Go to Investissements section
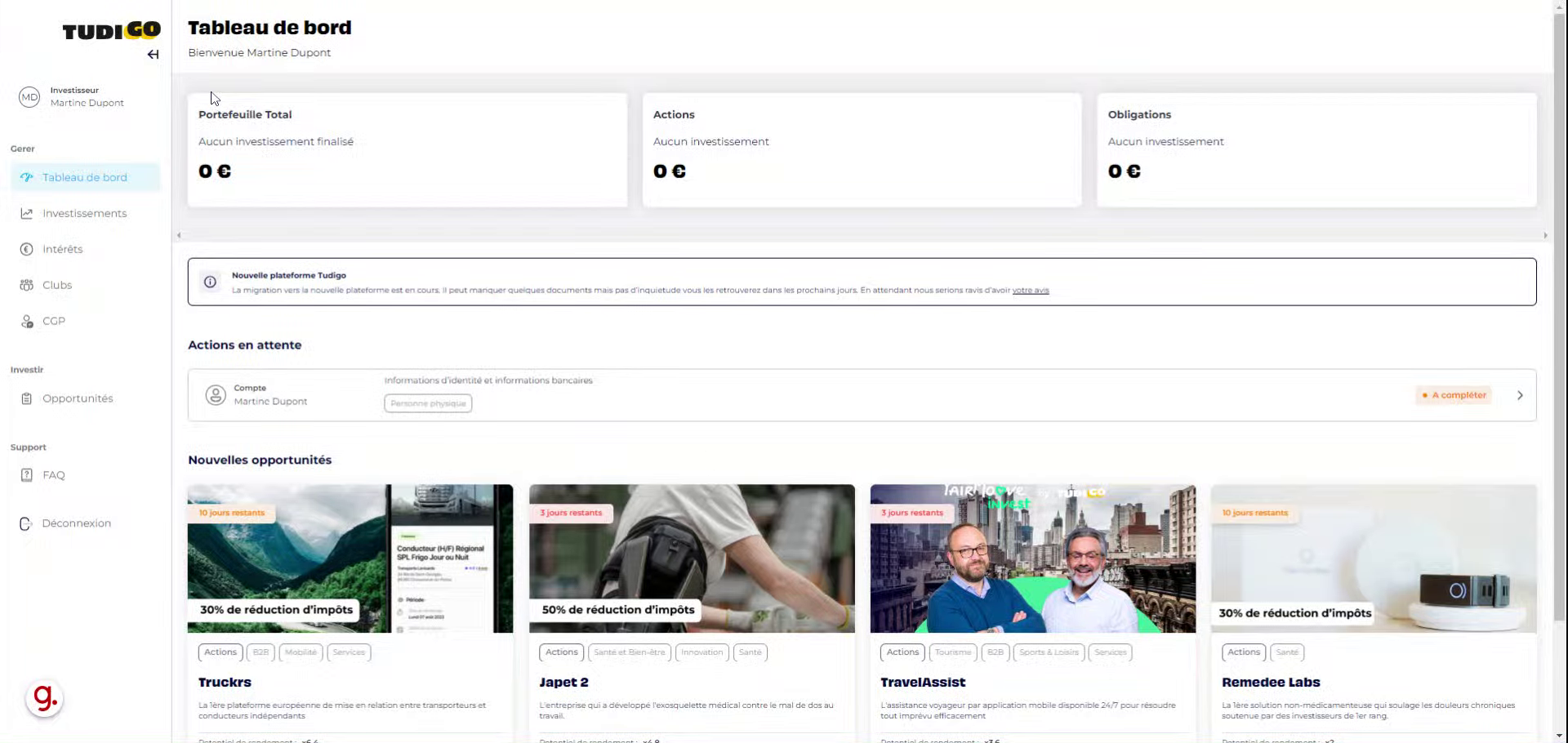The height and width of the screenshot is (743, 1568). tap(86, 213)
